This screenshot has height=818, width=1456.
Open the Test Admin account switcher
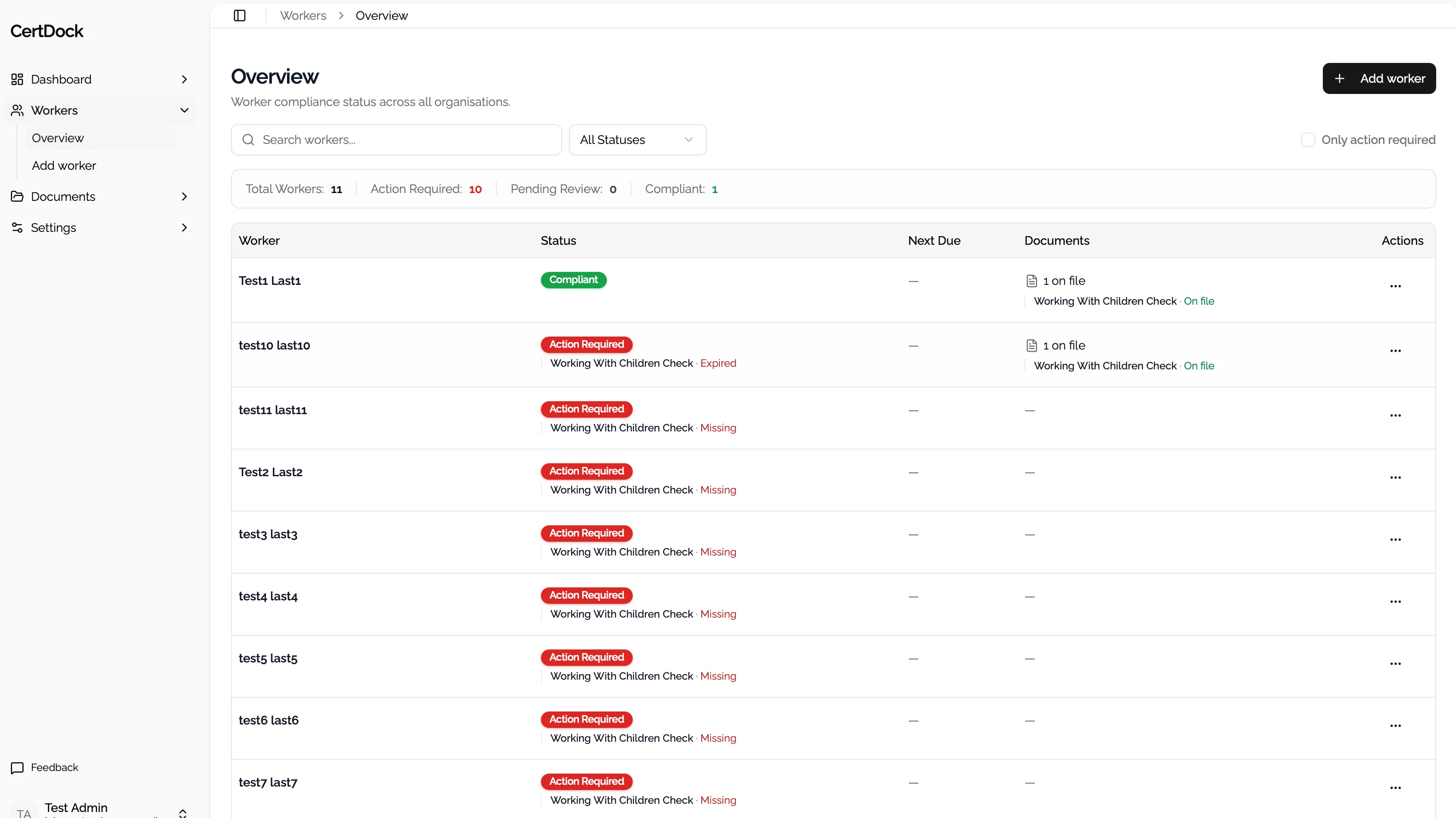(x=100, y=809)
